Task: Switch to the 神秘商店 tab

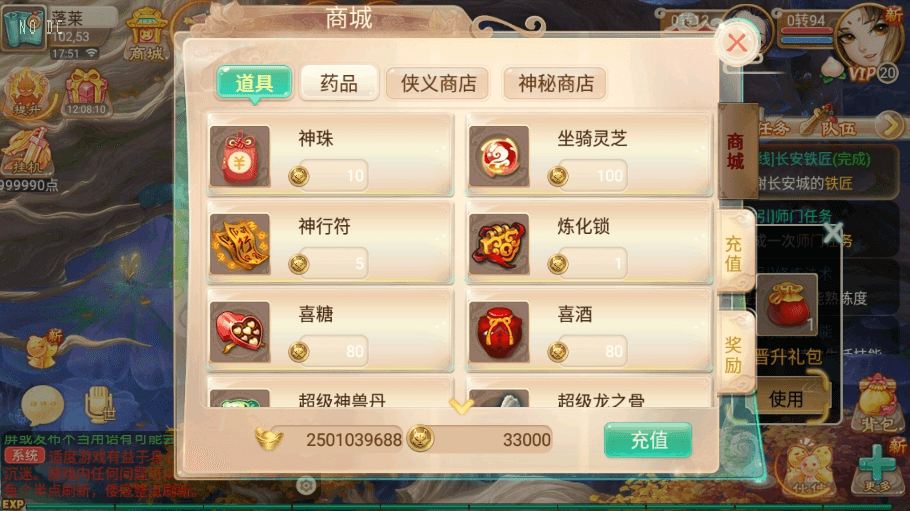Action: click(555, 83)
